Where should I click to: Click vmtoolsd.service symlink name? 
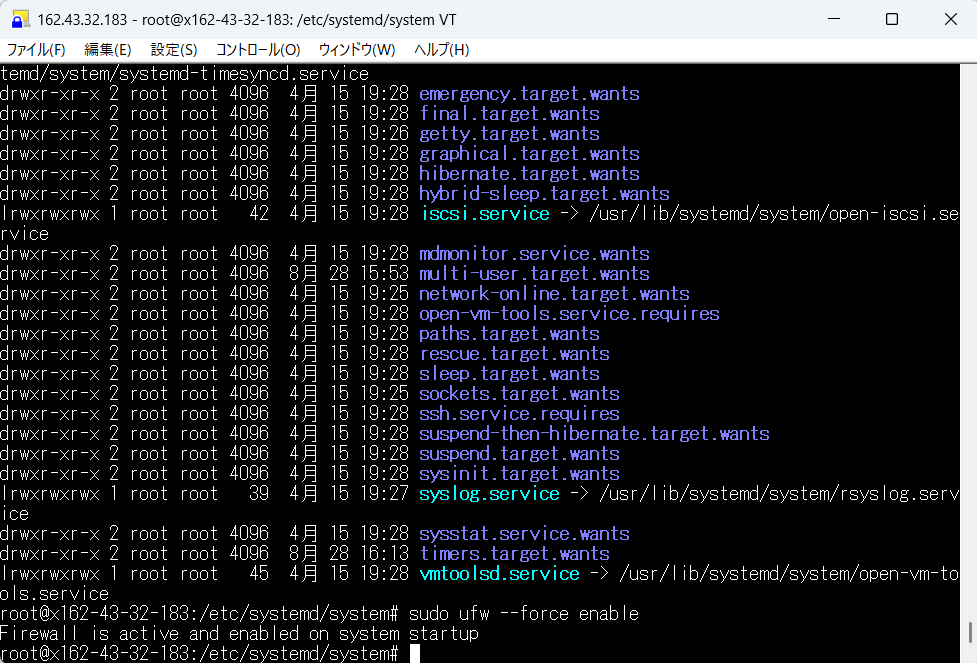499,573
